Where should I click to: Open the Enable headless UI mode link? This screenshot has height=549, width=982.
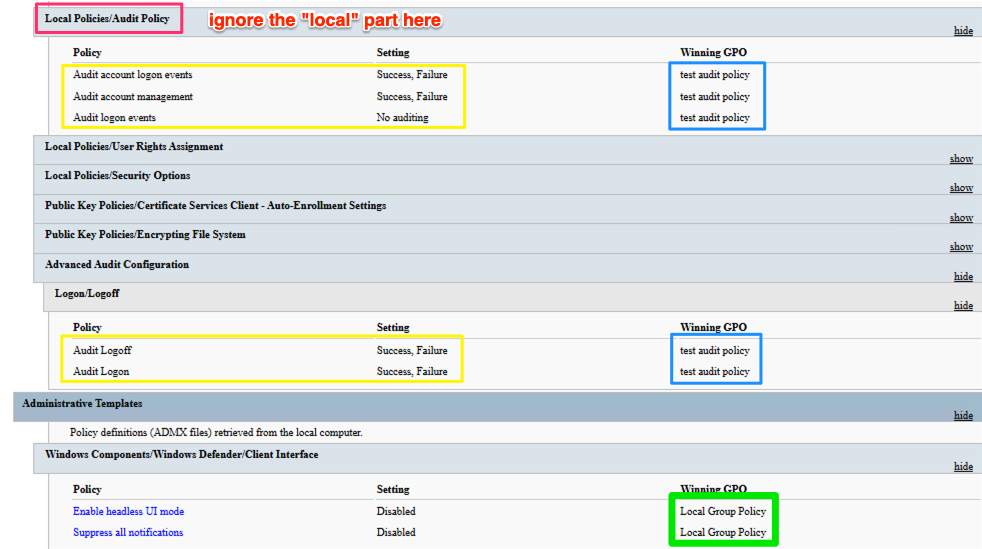pyautogui.click(x=128, y=511)
